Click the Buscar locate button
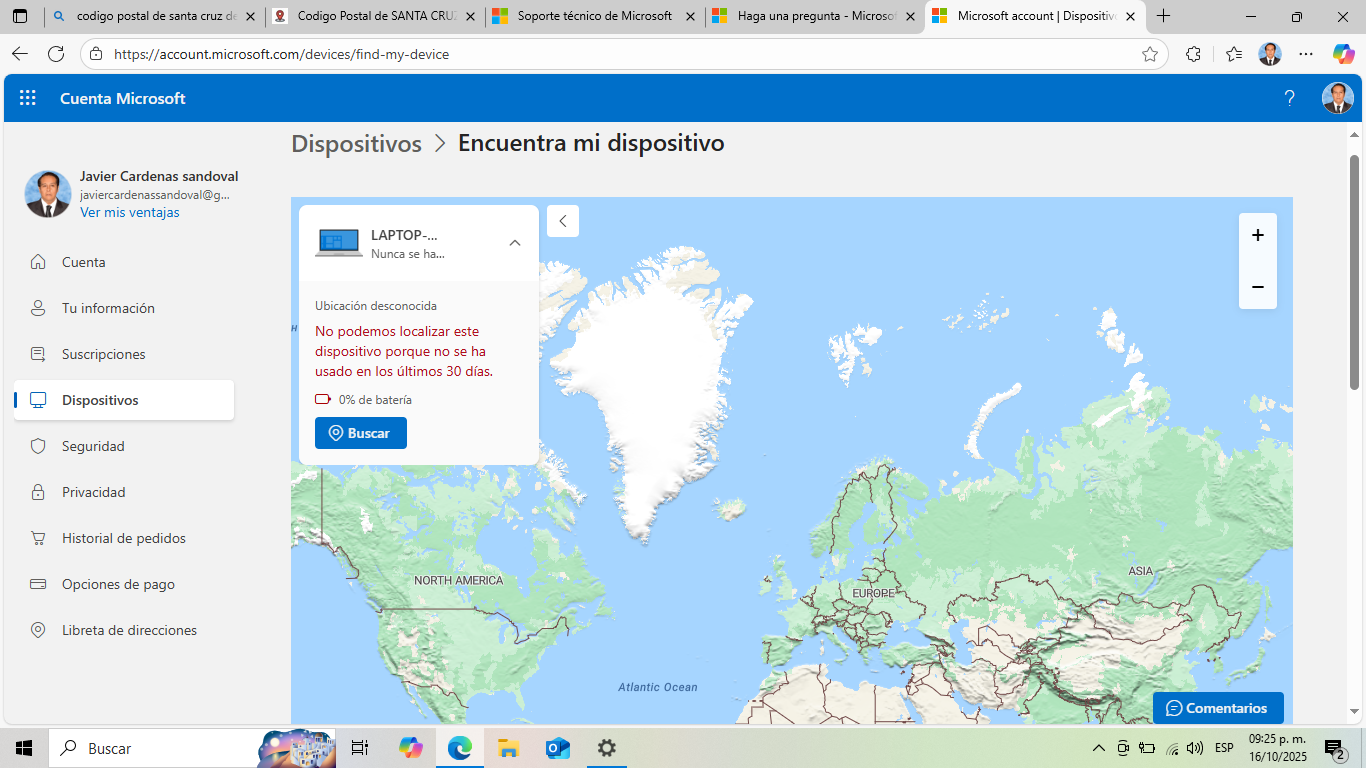1366x768 pixels. [361, 433]
